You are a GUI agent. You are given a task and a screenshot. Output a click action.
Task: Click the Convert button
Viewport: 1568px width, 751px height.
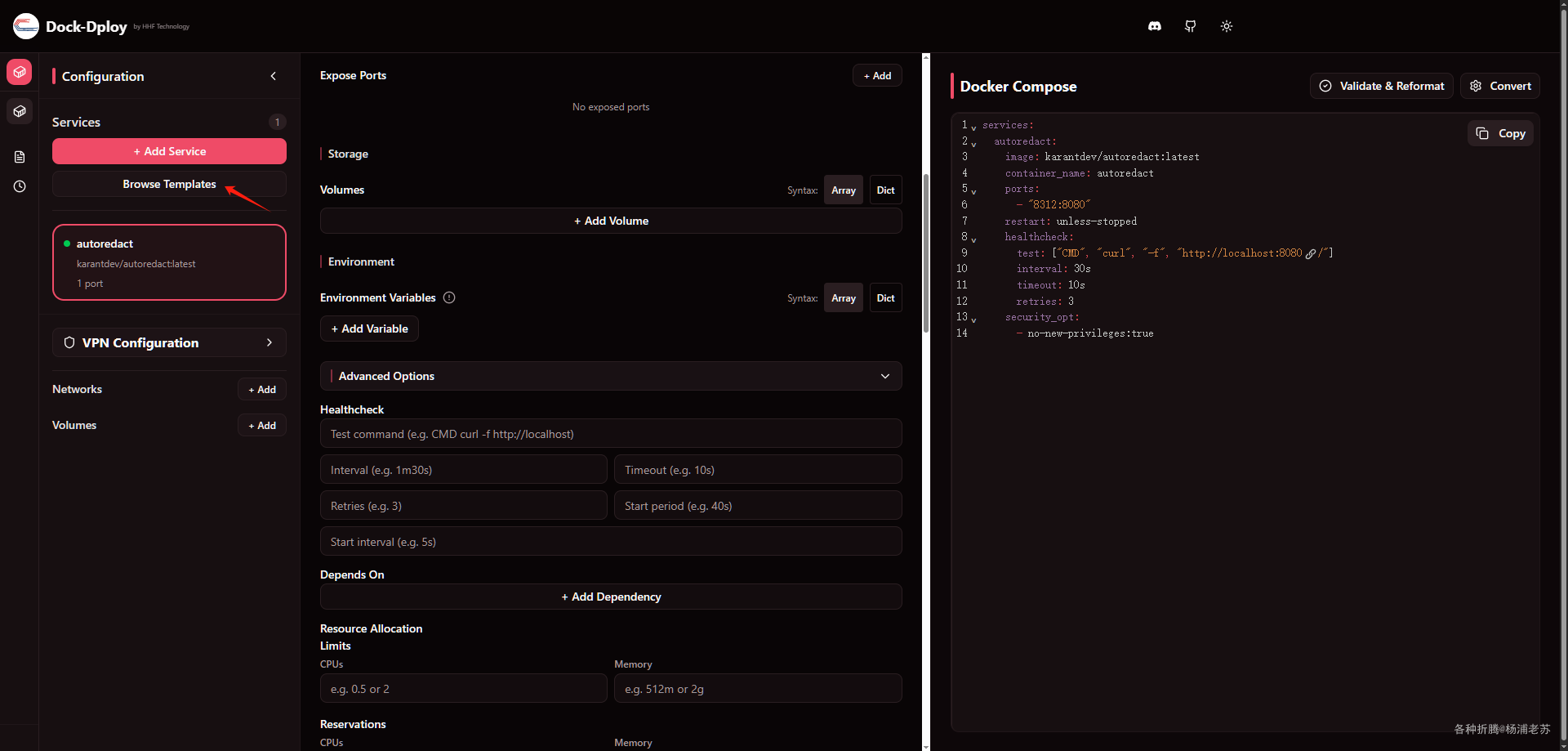[1500, 86]
